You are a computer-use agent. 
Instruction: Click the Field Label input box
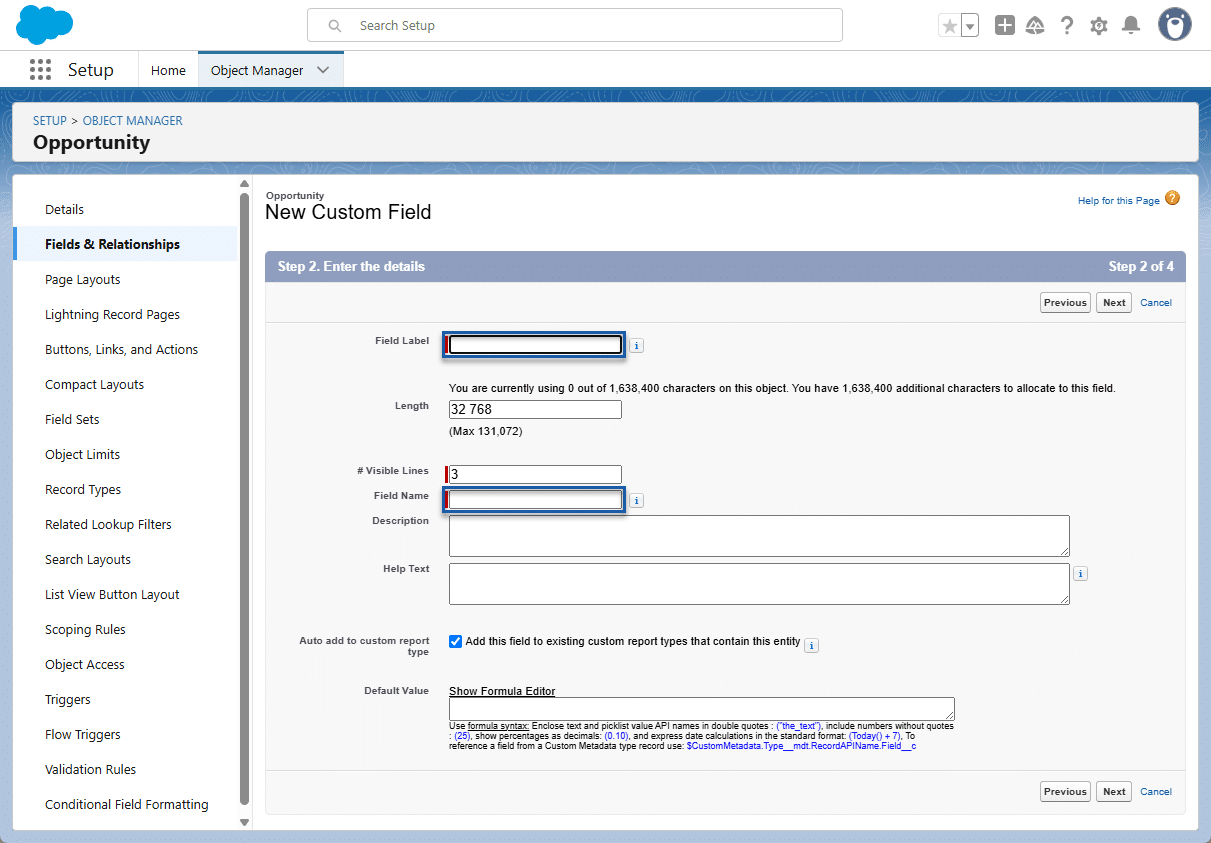(x=535, y=345)
